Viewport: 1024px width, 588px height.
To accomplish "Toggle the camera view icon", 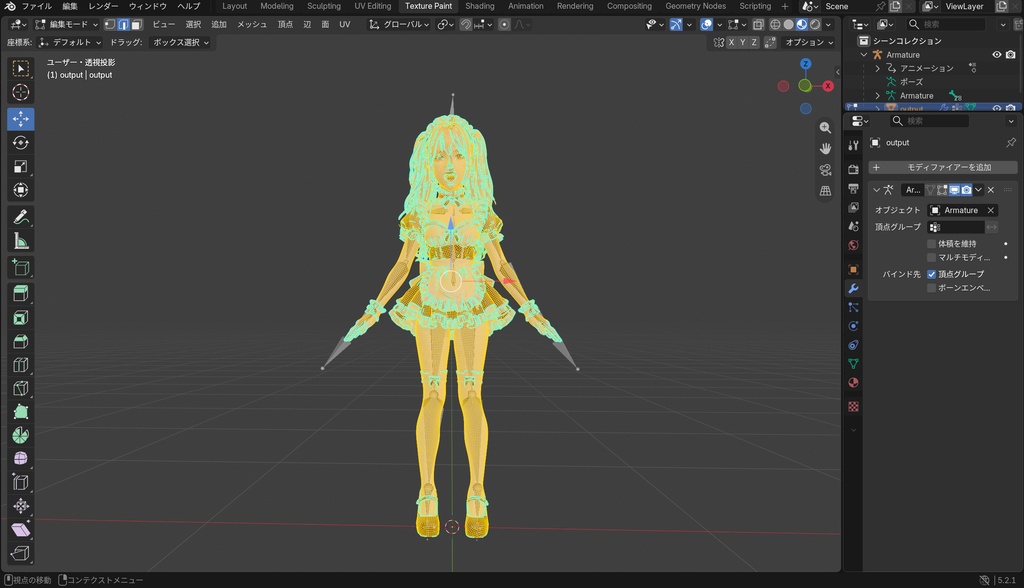I will click(825, 170).
